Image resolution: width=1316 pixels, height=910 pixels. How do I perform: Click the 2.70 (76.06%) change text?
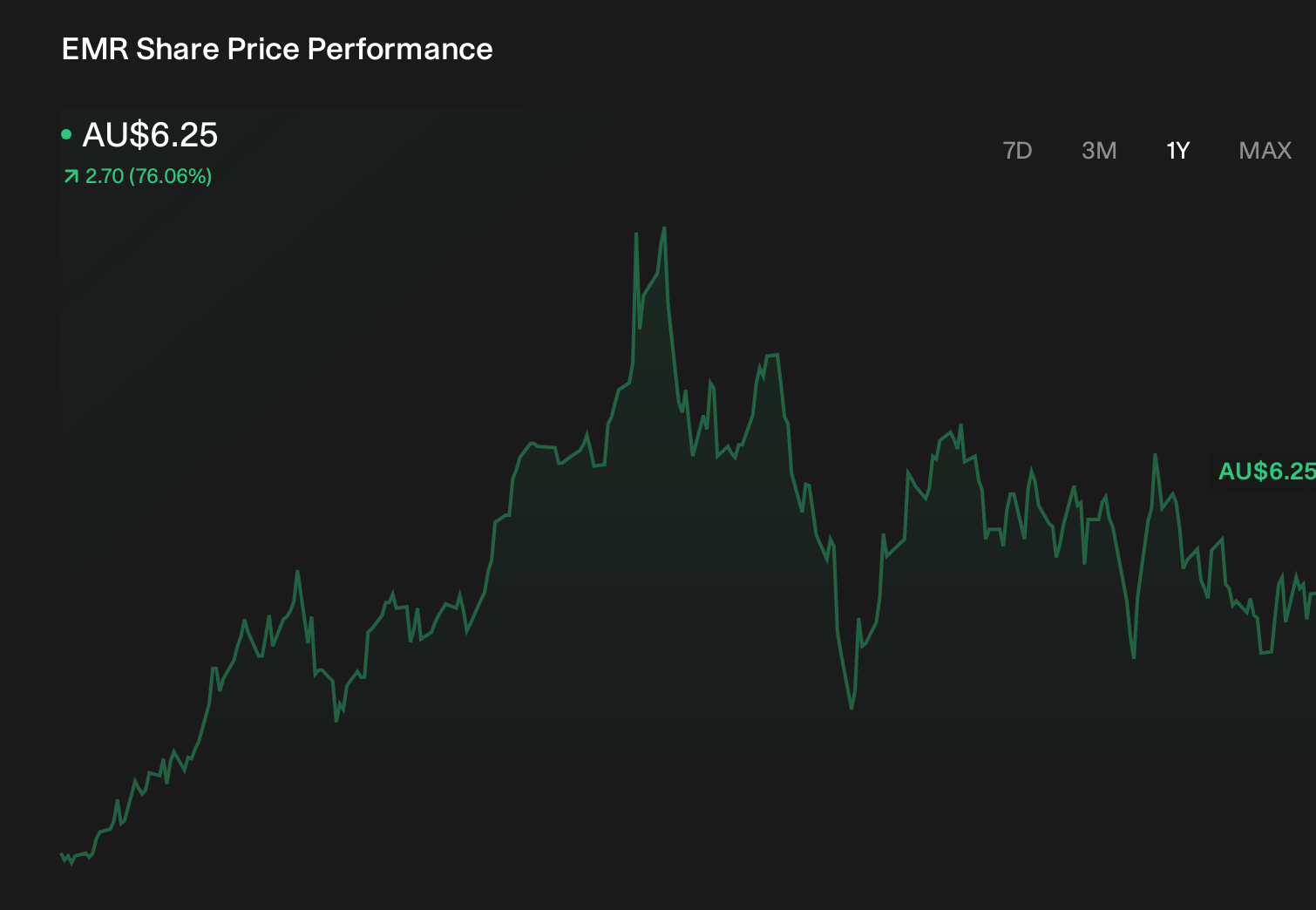(x=149, y=176)
